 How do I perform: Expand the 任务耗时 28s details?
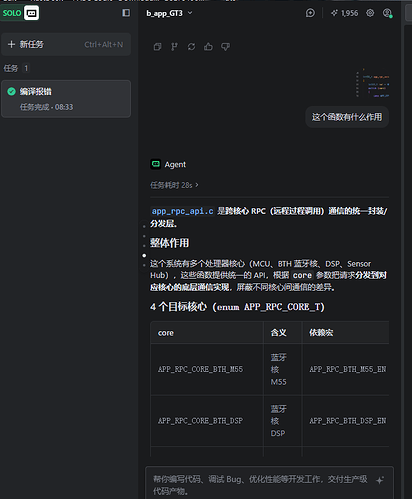tap(174, 185)
